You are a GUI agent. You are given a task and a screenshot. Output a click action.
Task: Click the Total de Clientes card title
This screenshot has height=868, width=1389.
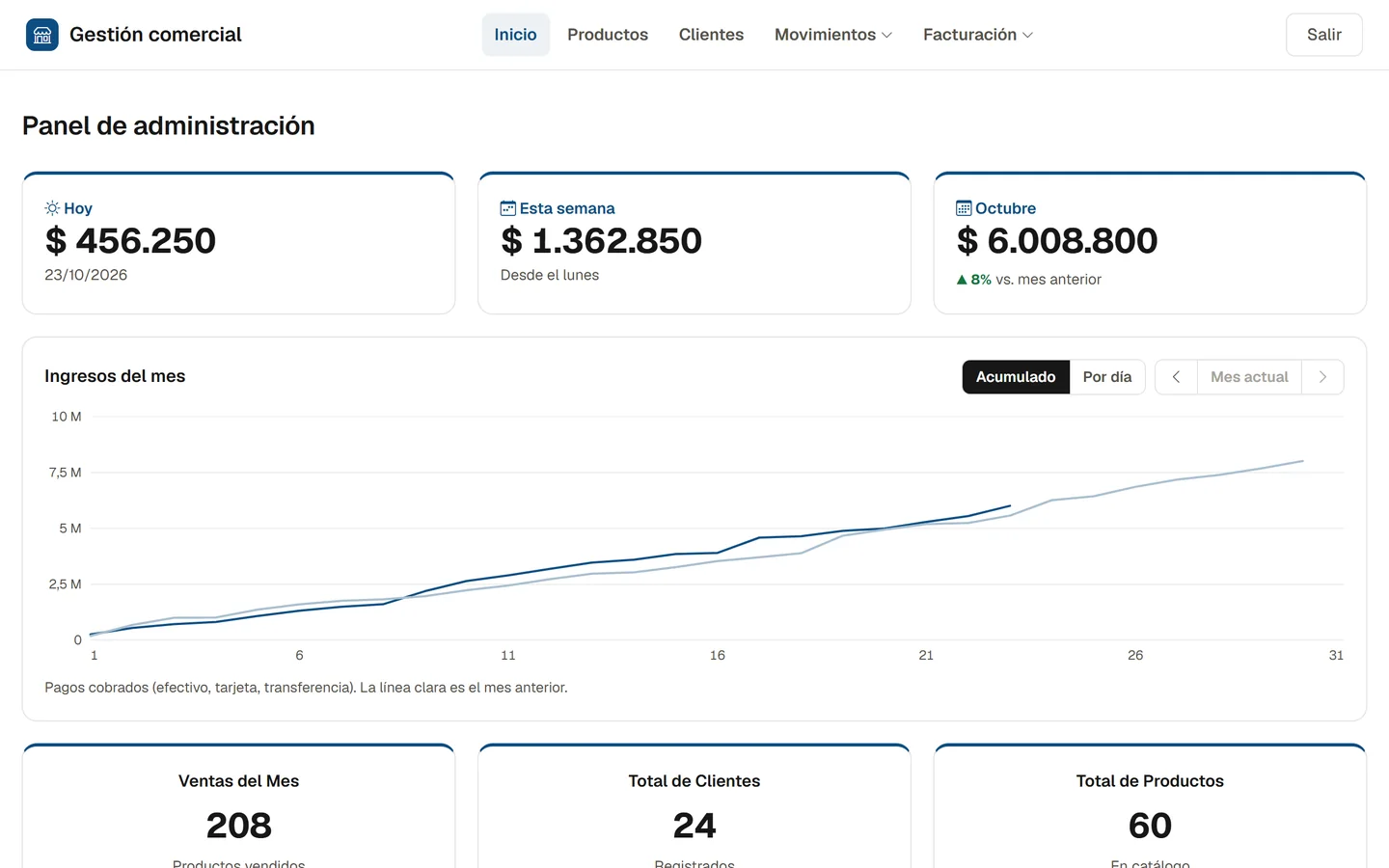(694, 781)
